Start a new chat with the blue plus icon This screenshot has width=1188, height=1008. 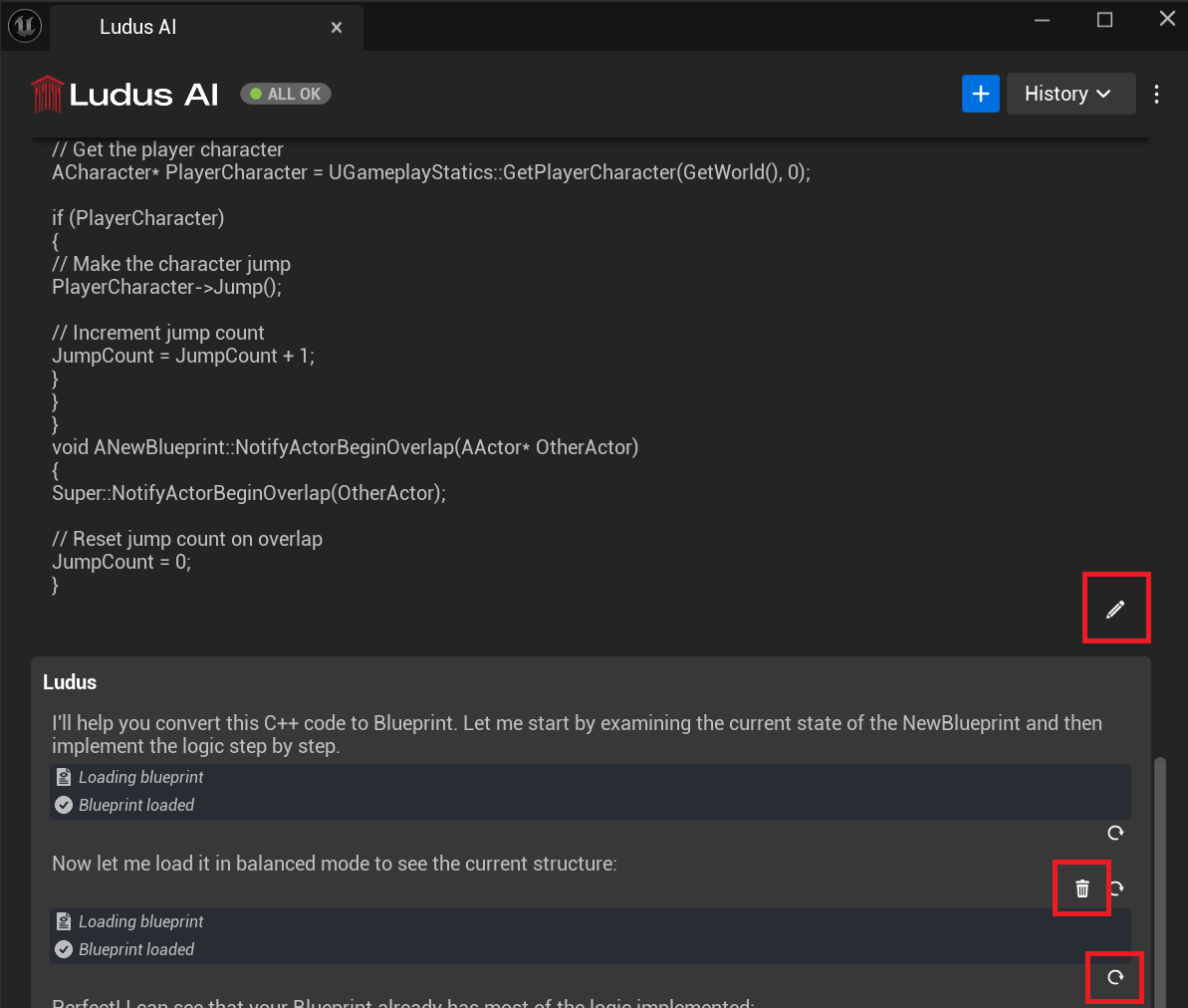click(x=980, y=93)
